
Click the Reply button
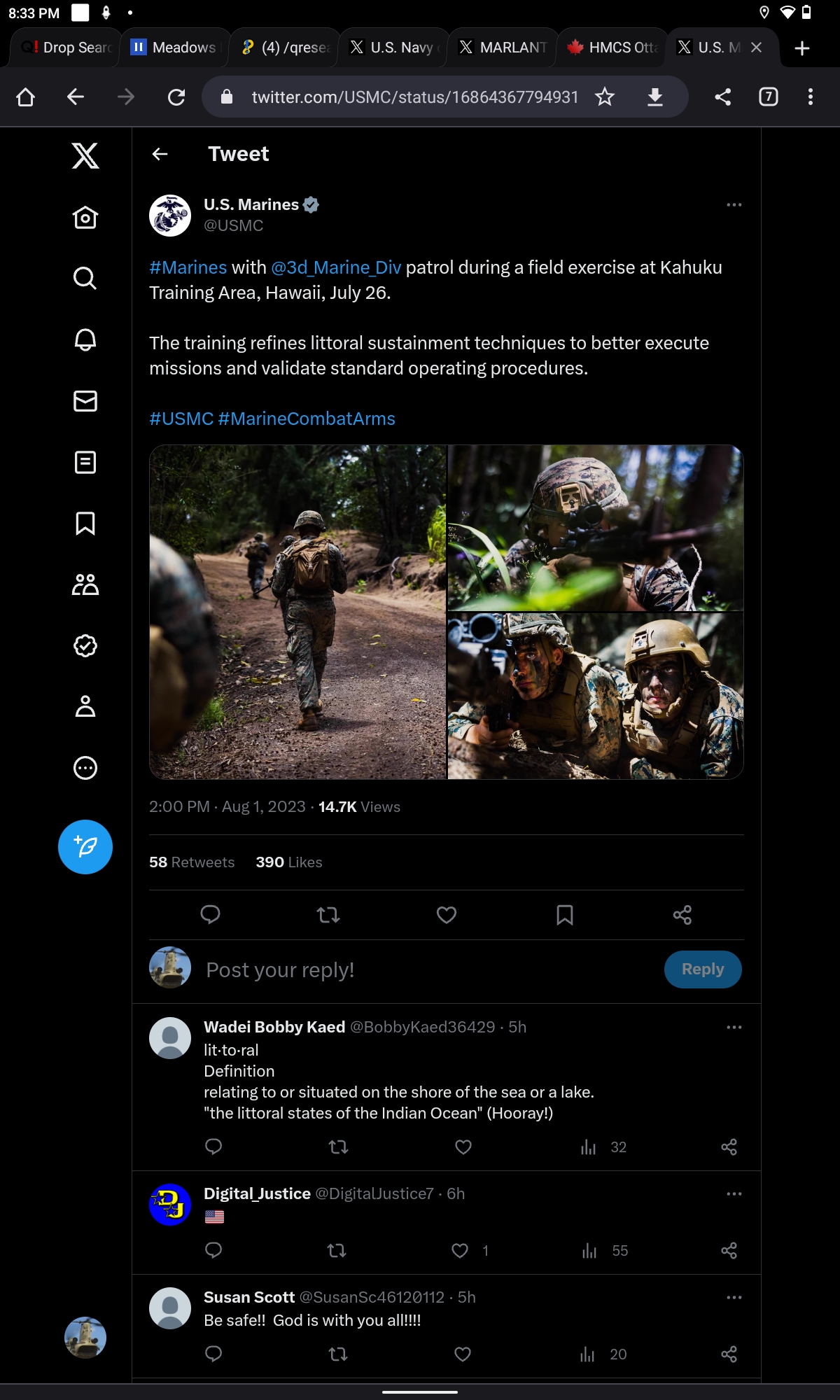coord(703,969)
